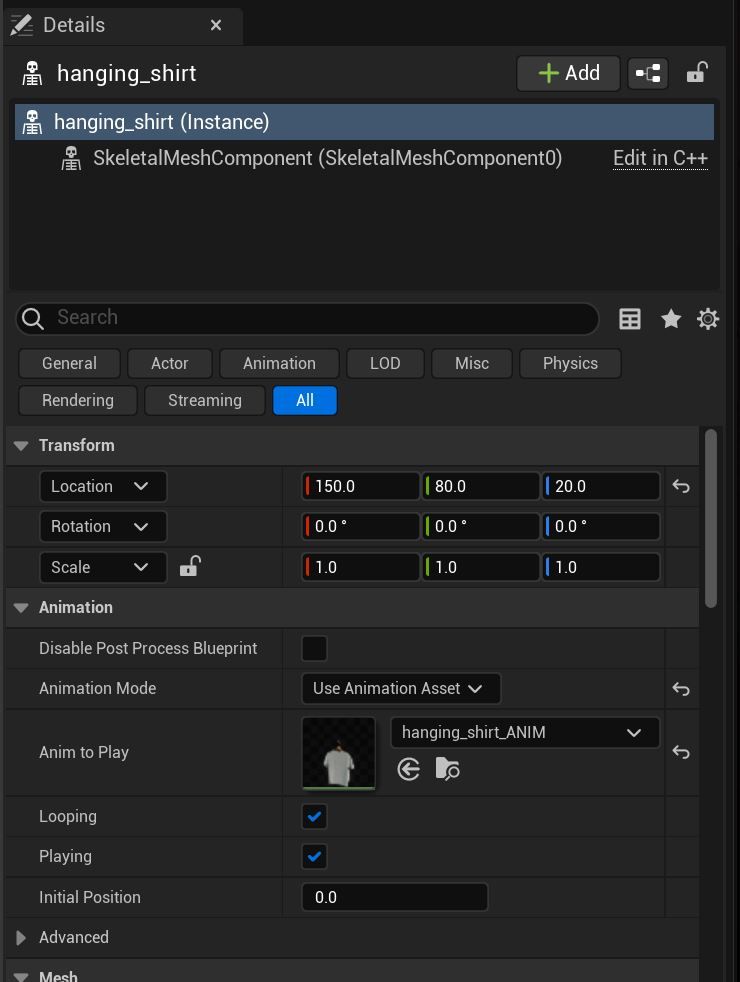Click the Add component button

(x=568, y=73)
